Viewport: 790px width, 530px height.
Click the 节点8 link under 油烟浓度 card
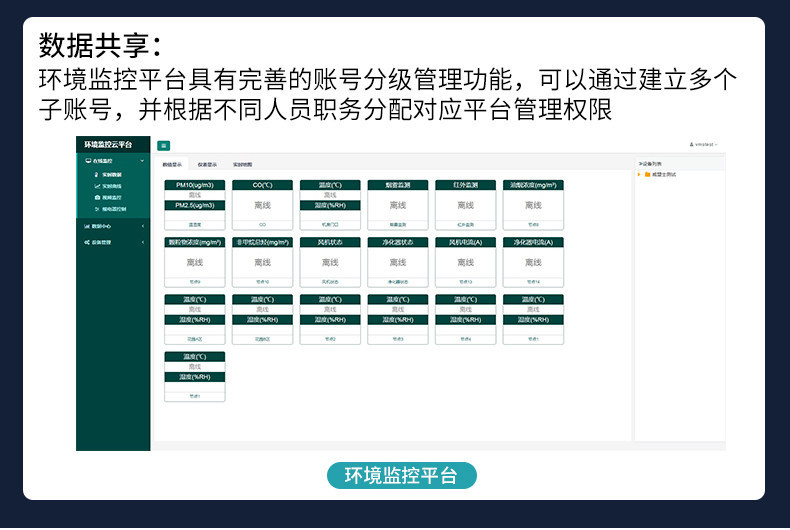(x=533, y=225)
